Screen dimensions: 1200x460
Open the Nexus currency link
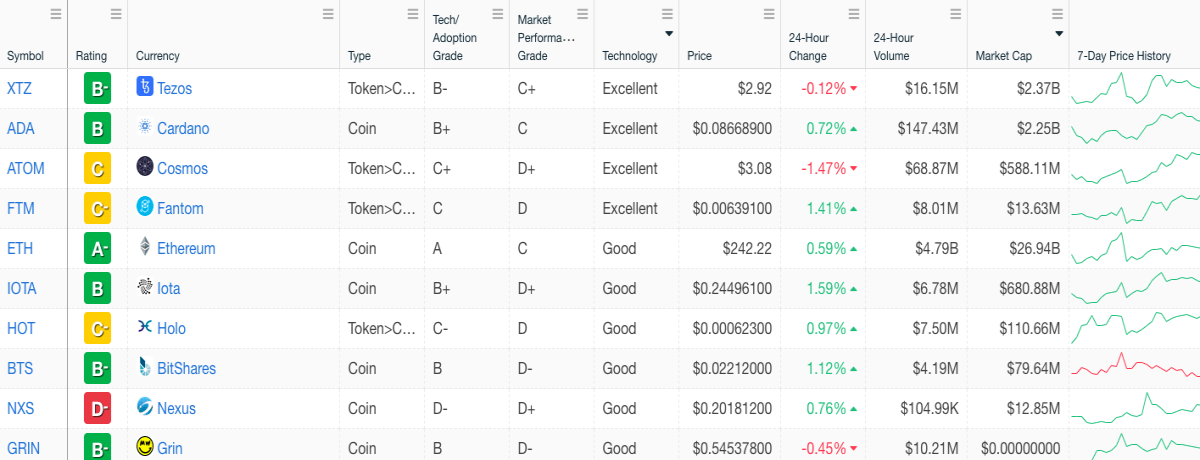(x=176, y=408)
